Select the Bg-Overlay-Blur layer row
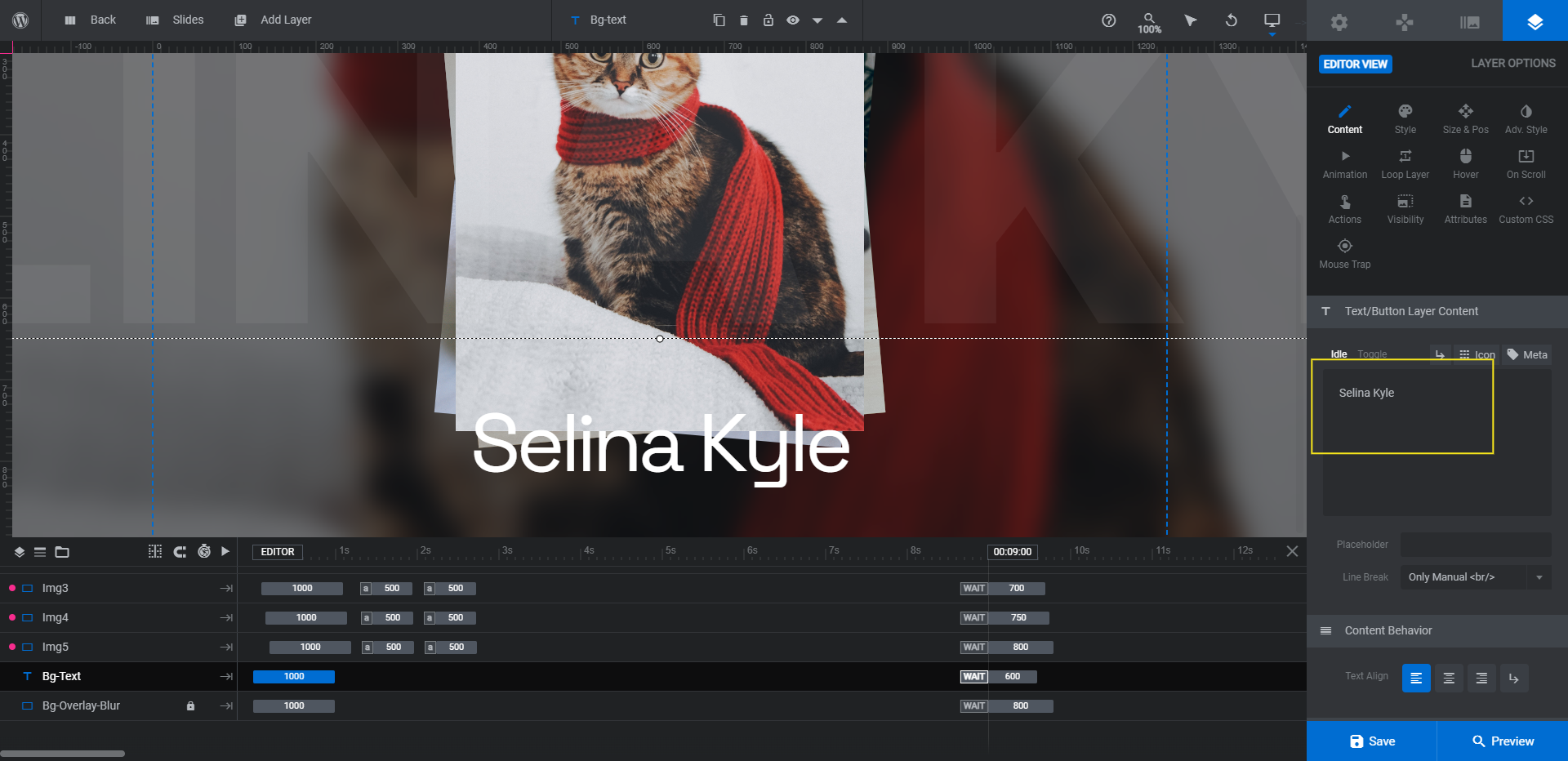Image resolution: width=1568 pixels, height=761 pixels. (118, 705)
